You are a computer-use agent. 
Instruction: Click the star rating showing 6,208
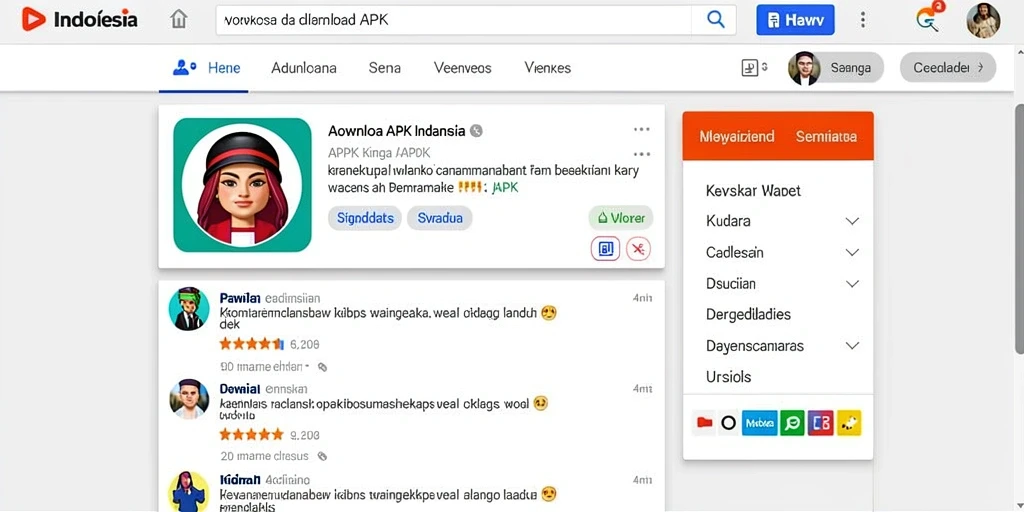pos(251,344)
